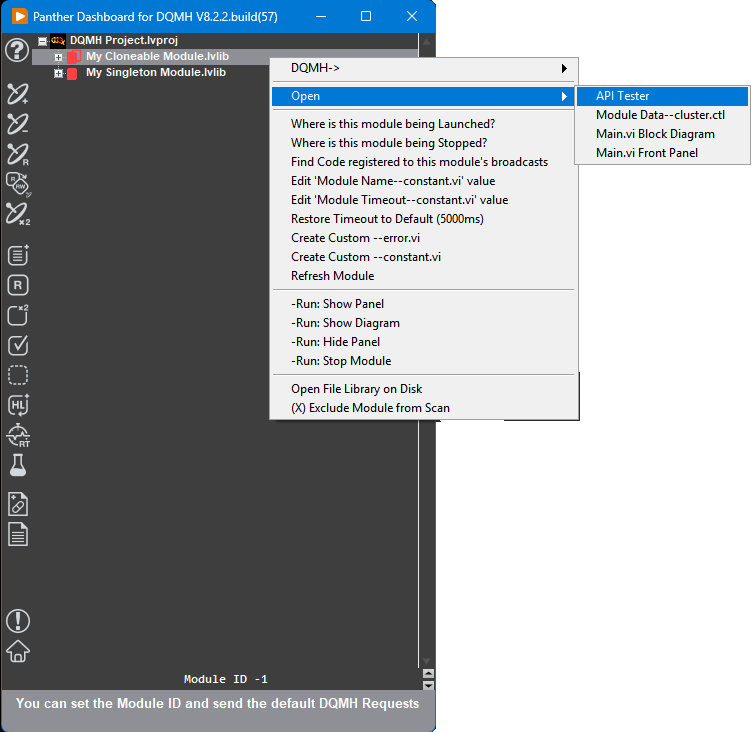
Task: Click the add new module list icon
Action: pos(18,255)
